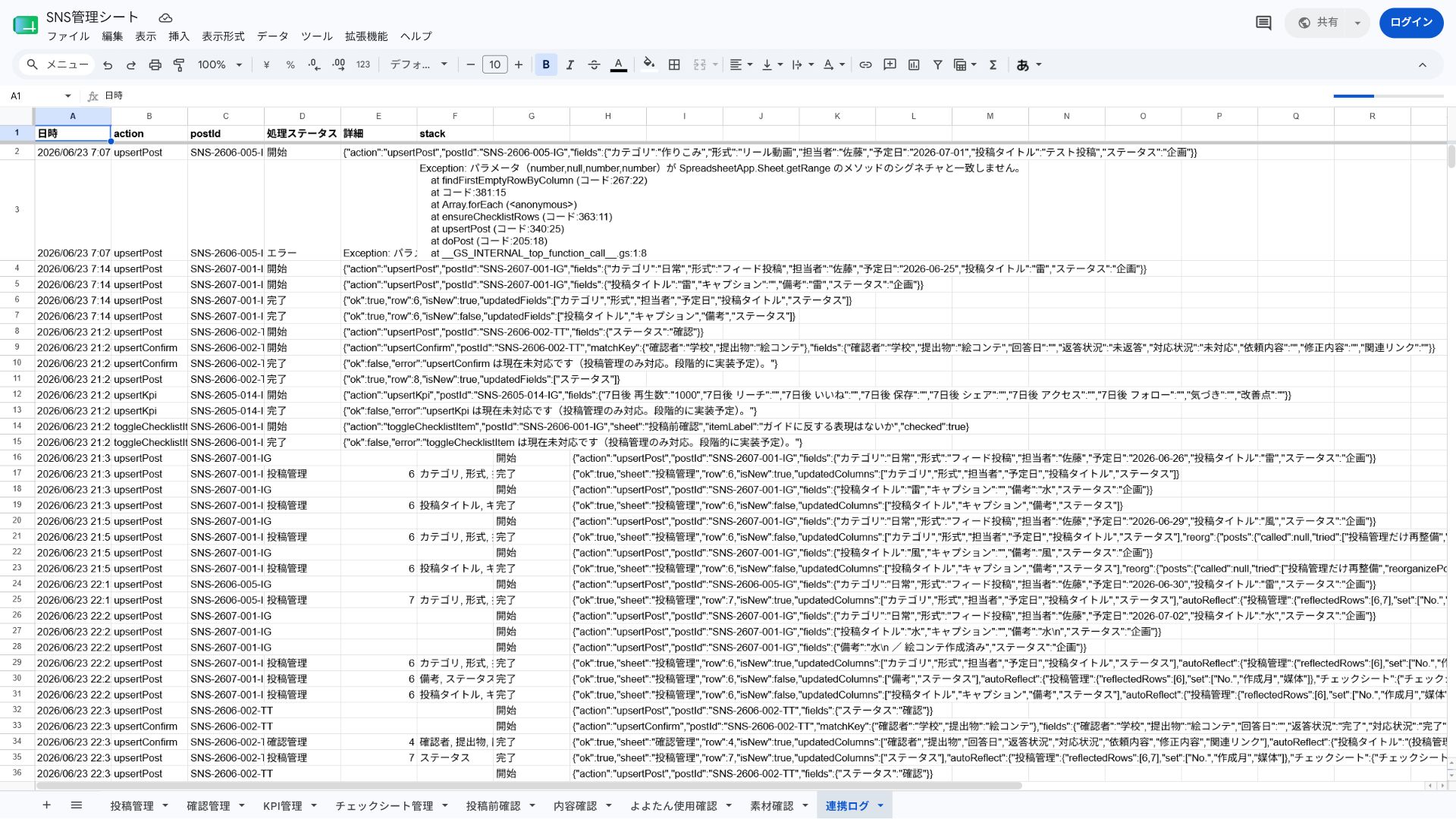Open the 拡張機能 menu

(x=366, y=36)
